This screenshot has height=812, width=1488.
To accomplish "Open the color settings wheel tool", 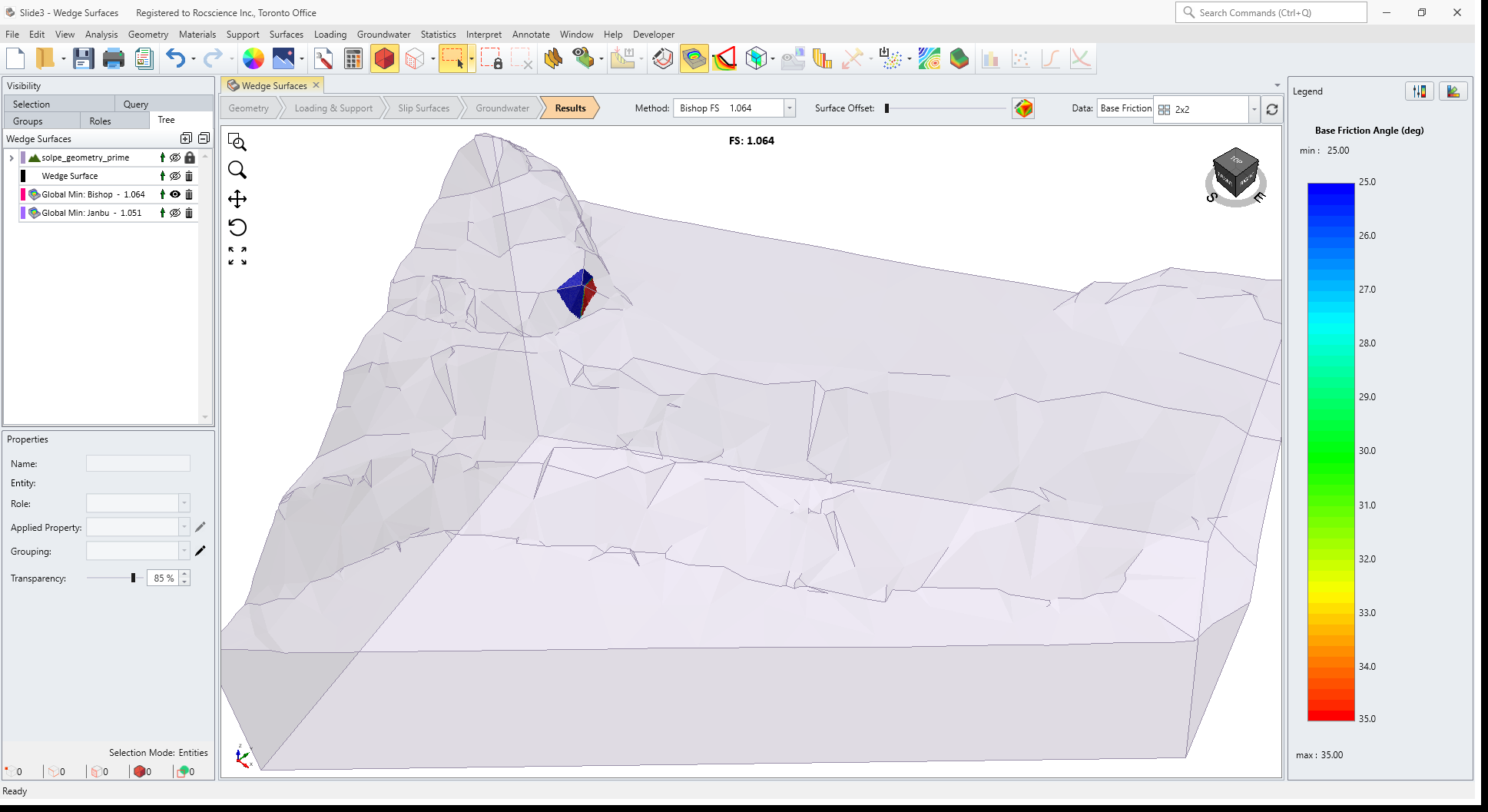I will pos(254,58).
